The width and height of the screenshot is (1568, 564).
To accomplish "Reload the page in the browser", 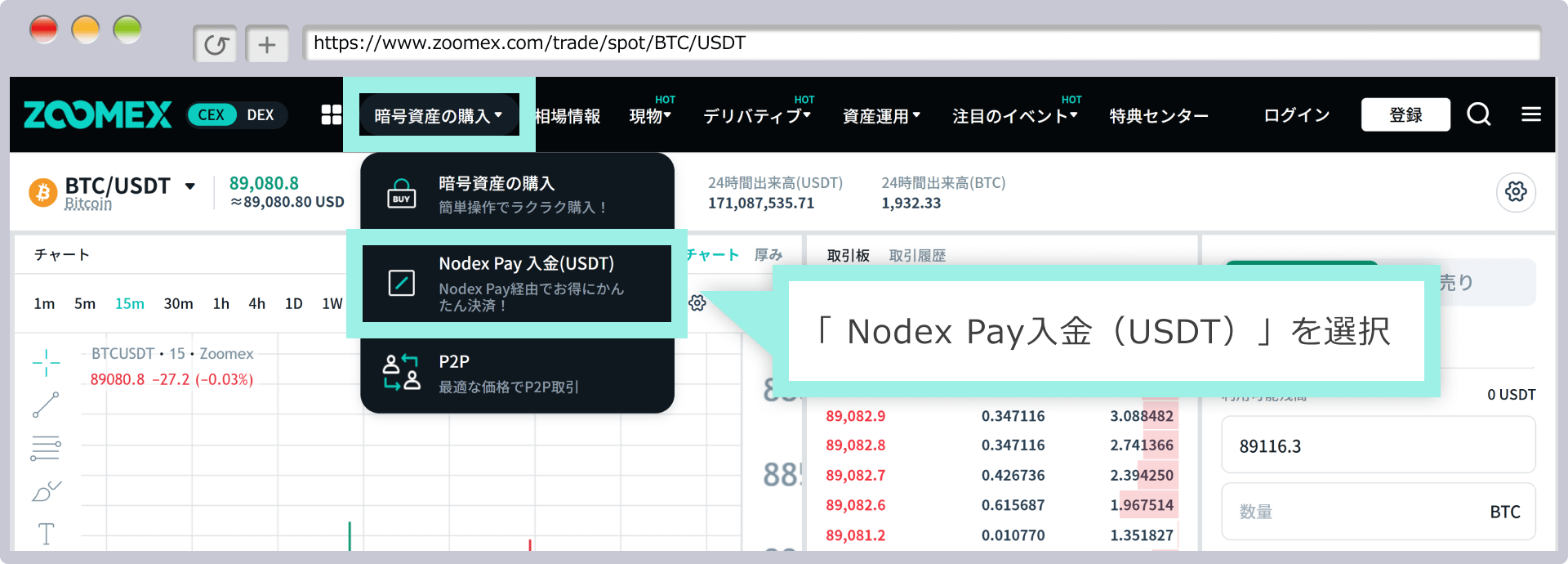I will pyautogui.click(x=216, y=44).
